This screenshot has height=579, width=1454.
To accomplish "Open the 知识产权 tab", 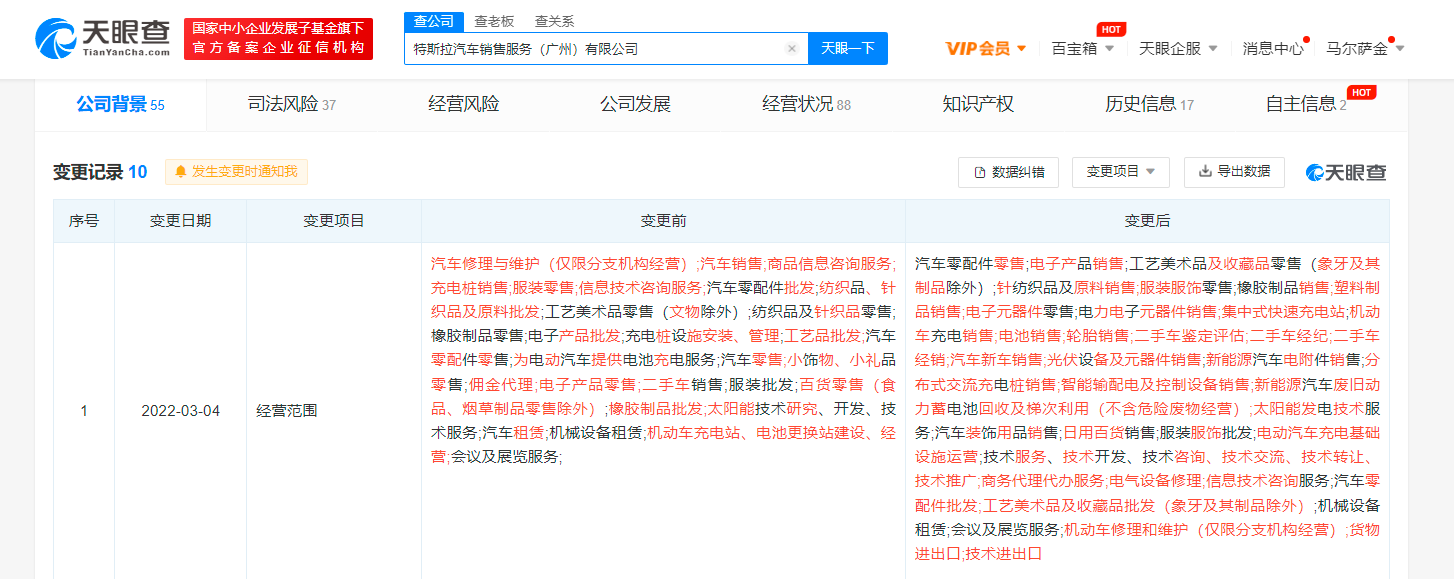I will pyautogui.click(x=978, y=104).
